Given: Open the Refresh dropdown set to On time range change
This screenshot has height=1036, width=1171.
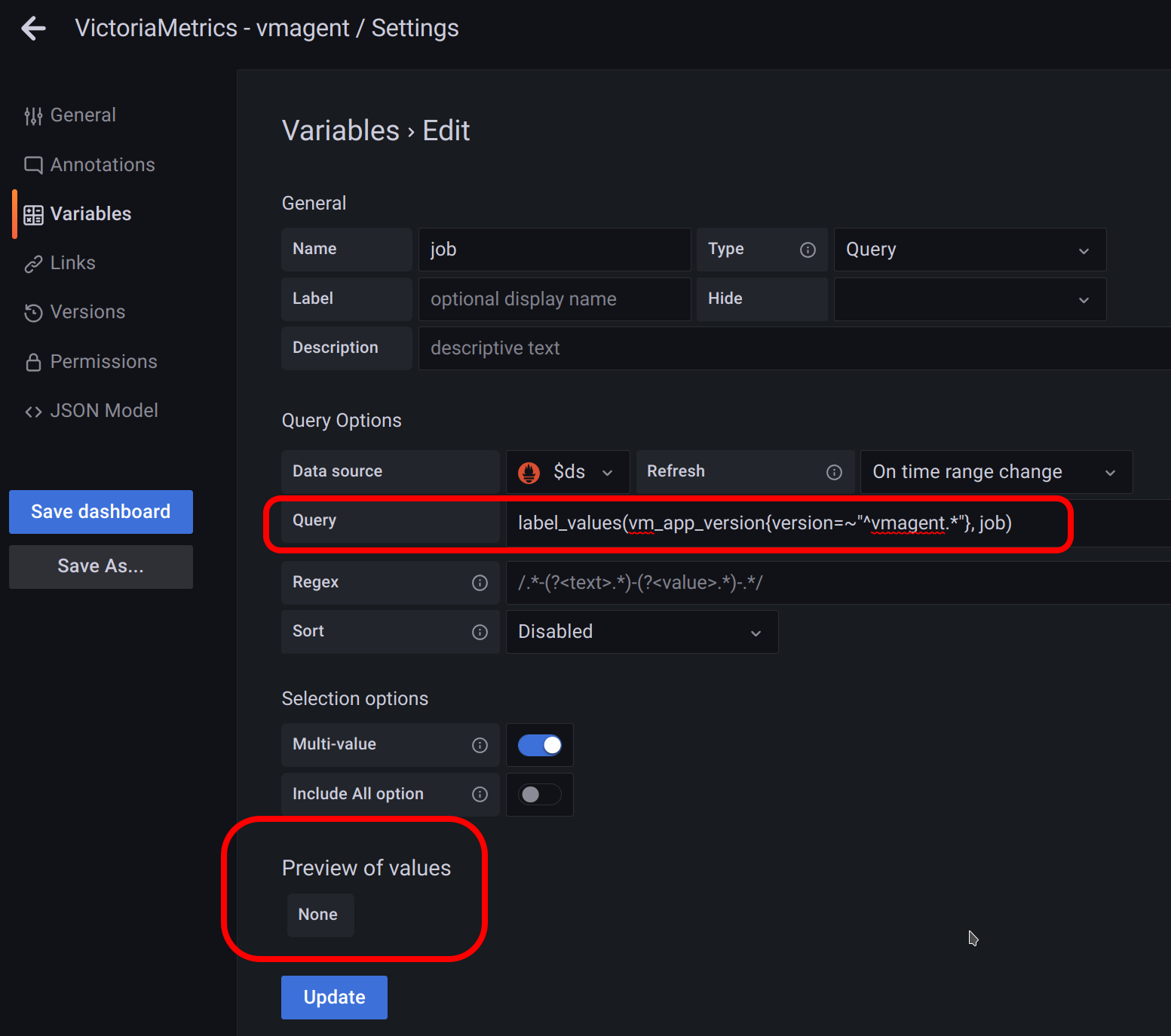Looking at the screenshot, I should (995, 472).
